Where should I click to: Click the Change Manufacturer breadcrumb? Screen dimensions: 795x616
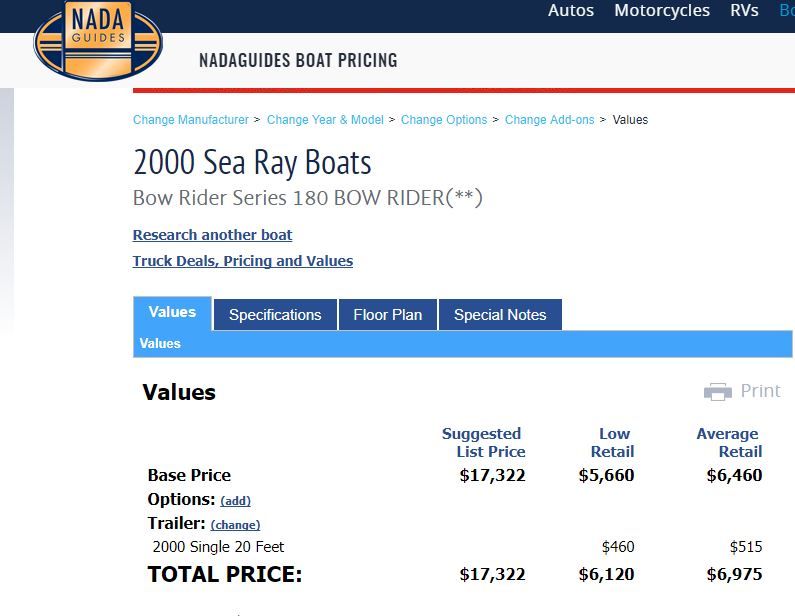click(x=191, y=120)
